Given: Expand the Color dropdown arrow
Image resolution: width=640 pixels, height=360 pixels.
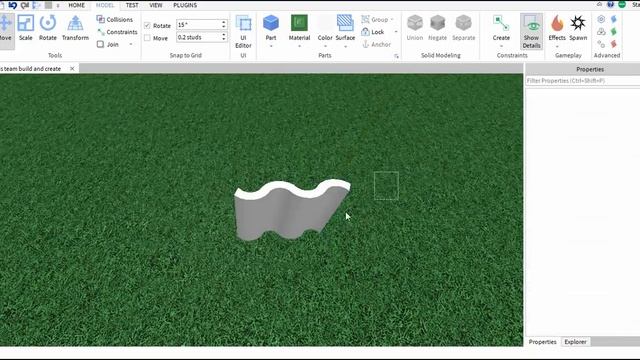Looking at the screenshot, I should click(325, 46).
